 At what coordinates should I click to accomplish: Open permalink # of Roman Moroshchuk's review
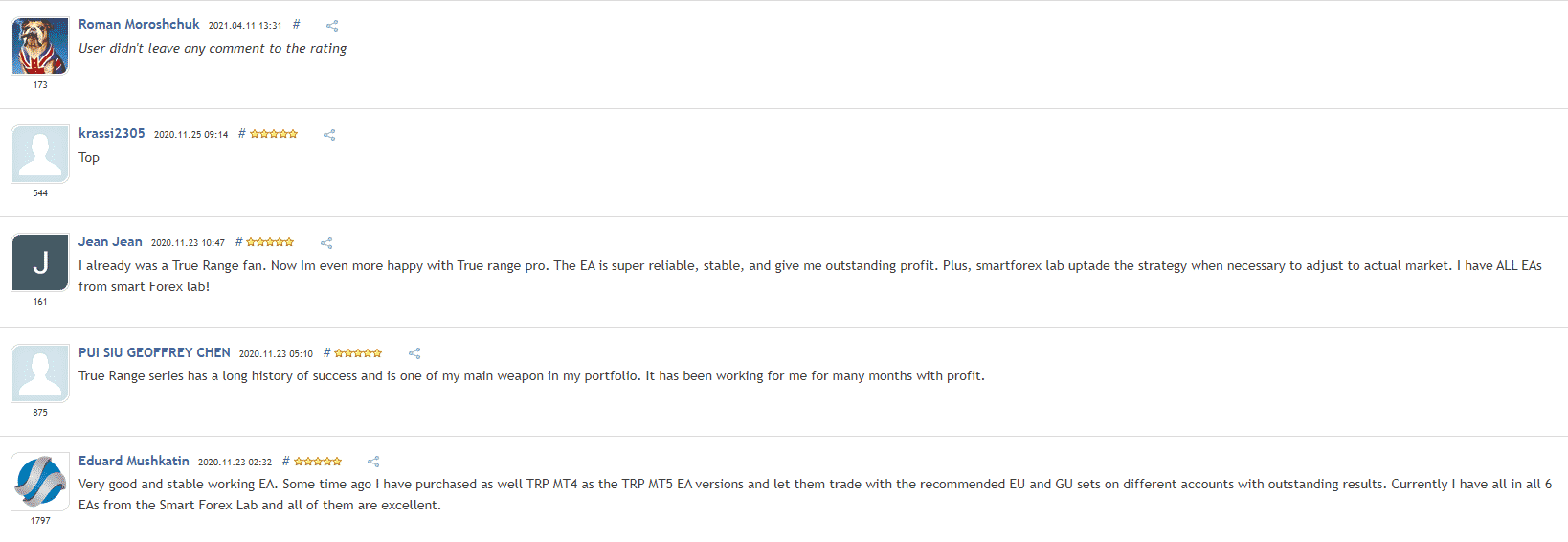click(x=296, y=25)
